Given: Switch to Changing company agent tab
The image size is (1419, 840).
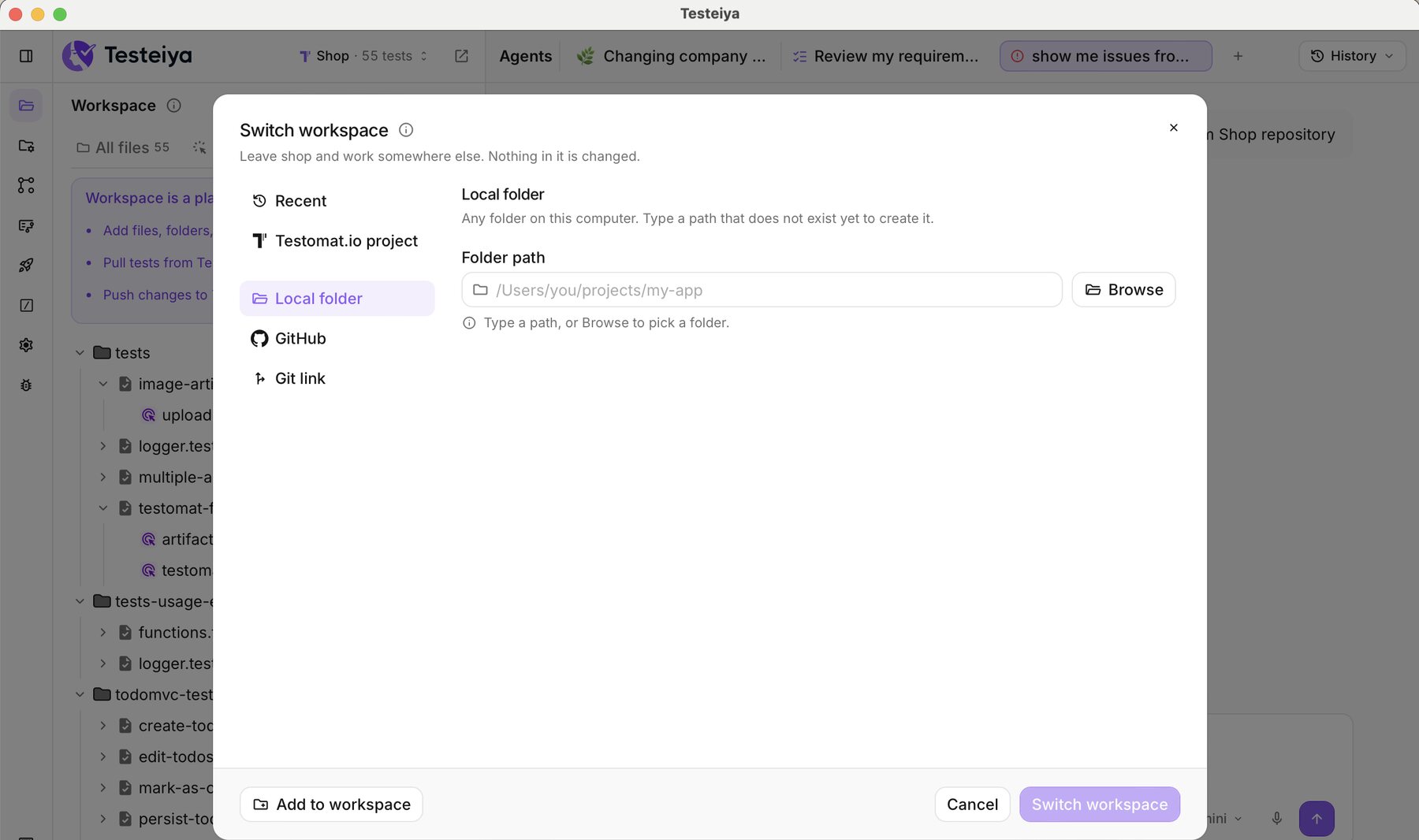Looking at the screenshot, I should pyautogui.click(x=671, y=56).
